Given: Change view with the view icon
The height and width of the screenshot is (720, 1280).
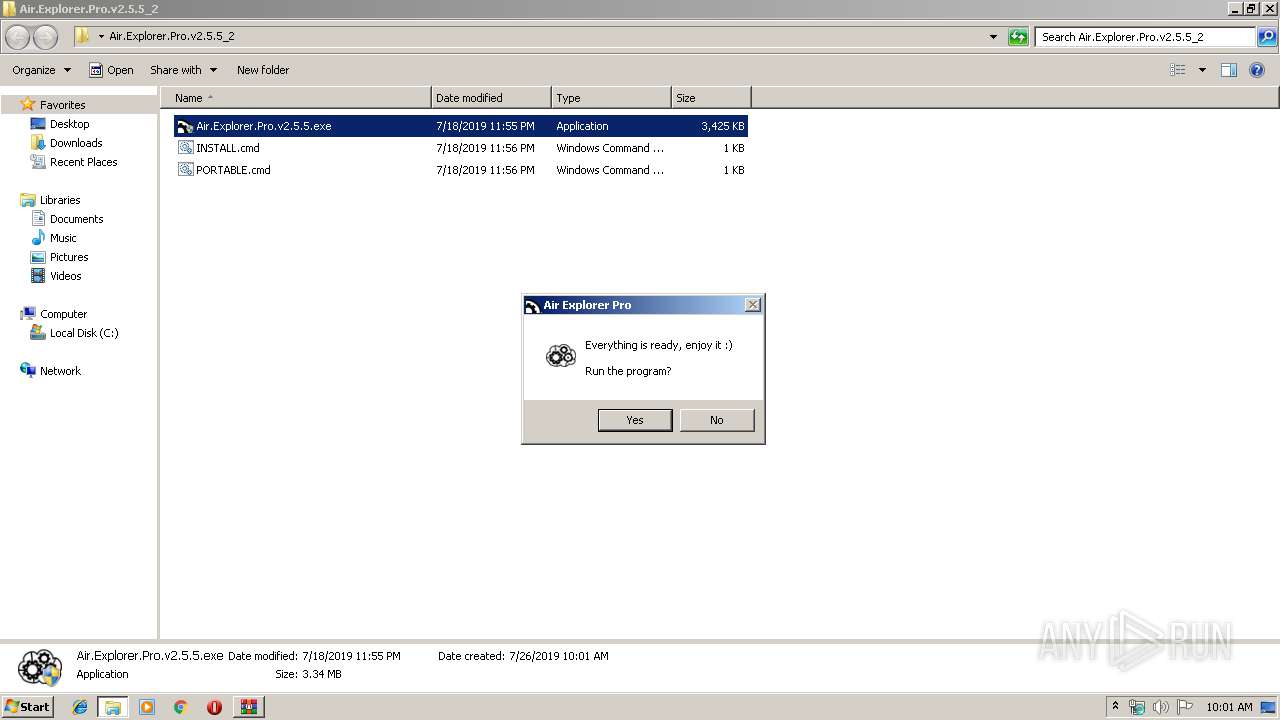Looking at the screenshot, I should tap(1178, 70).
